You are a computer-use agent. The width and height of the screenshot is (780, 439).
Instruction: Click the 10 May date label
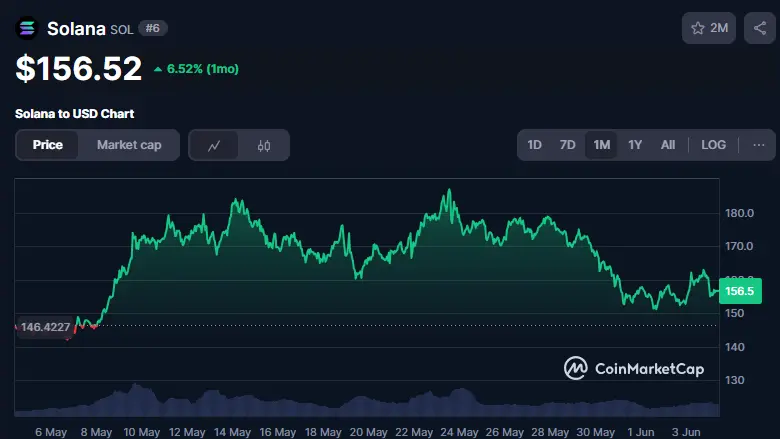coord(142,432)
